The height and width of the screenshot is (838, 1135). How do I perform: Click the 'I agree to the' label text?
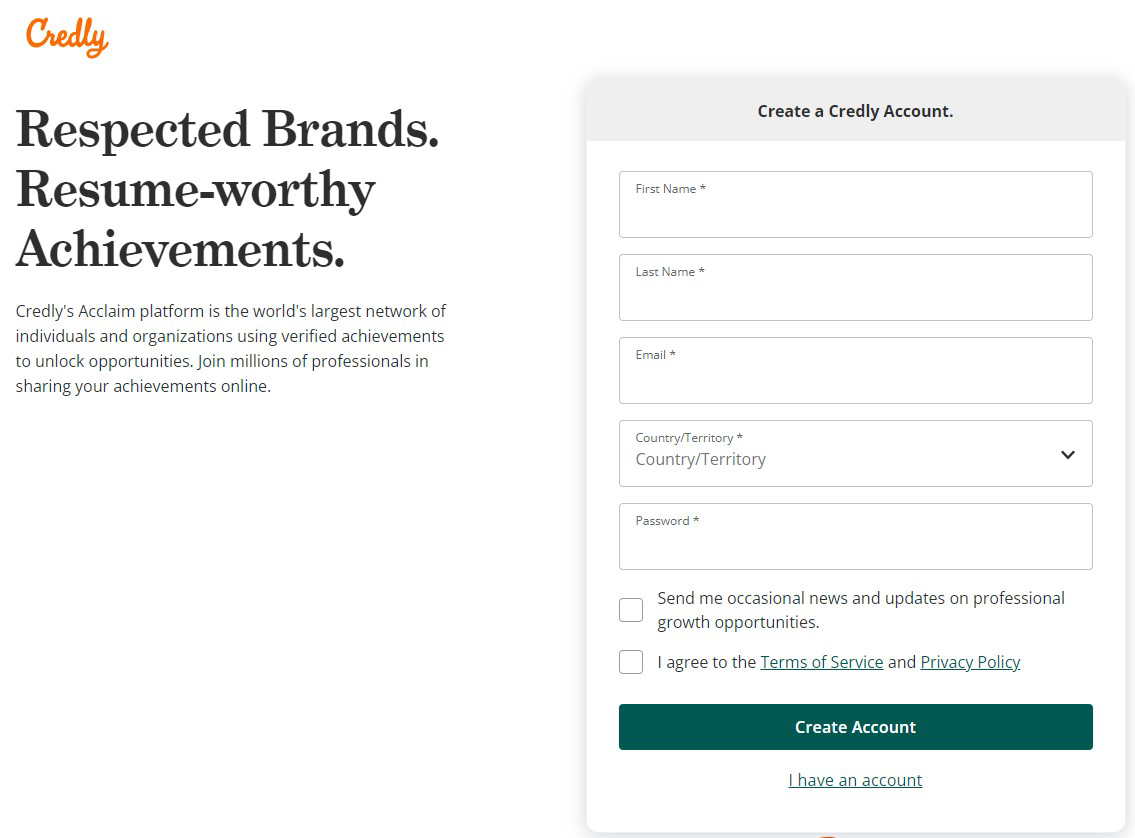tap(706, 662)
